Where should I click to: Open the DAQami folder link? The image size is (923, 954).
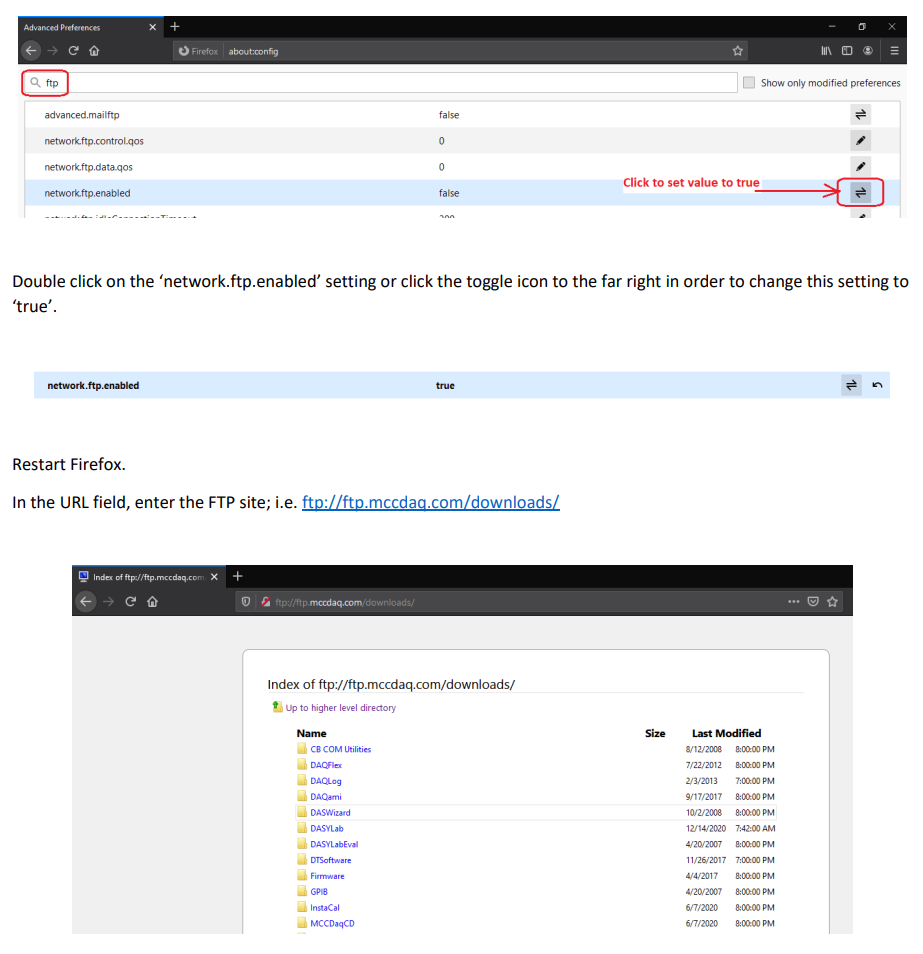point(325,797)
